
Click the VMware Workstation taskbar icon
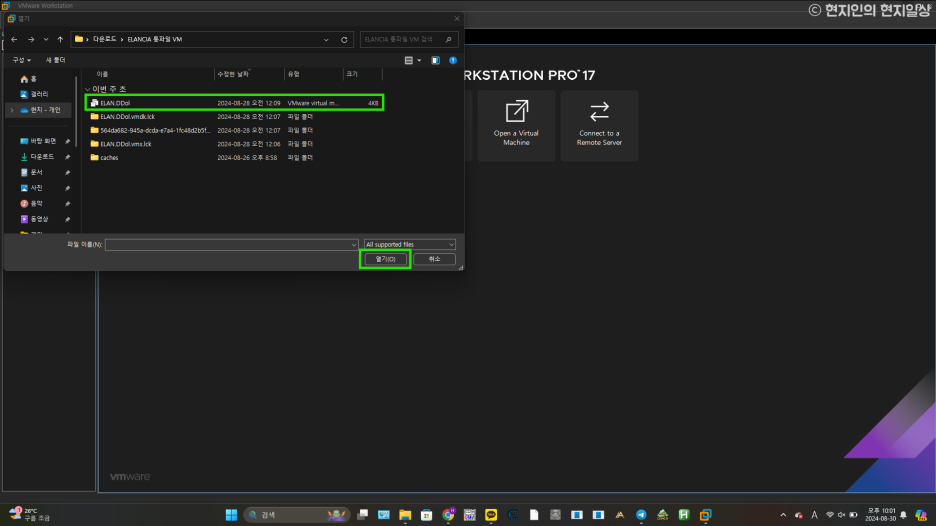pos(706,515)
